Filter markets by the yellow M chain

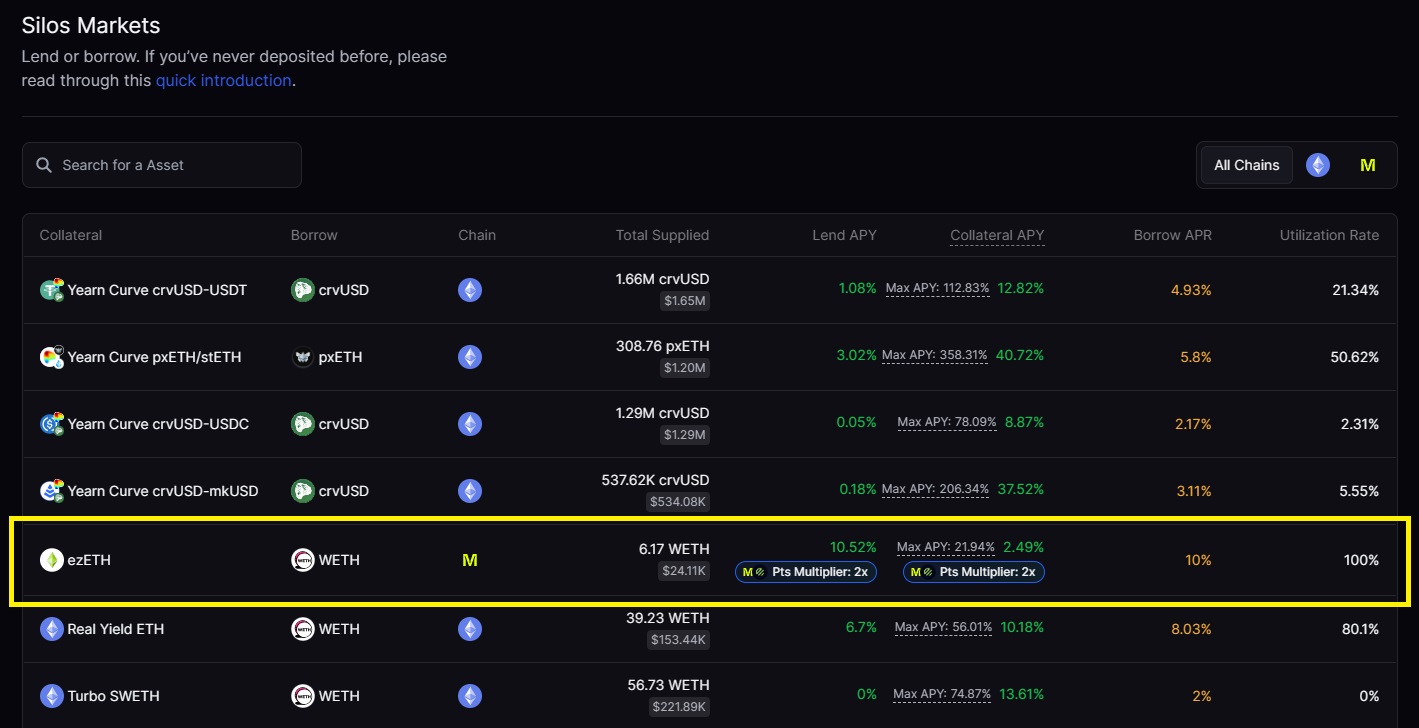point(1368,165)
